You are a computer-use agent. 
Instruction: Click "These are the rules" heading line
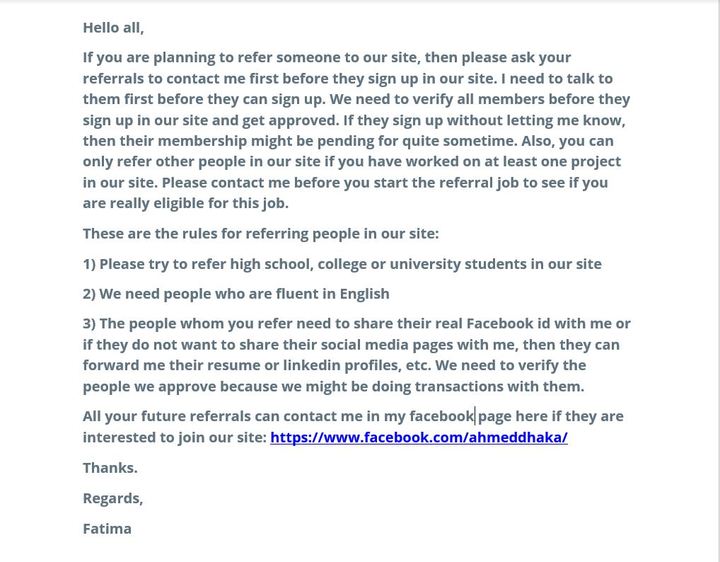click(261, 234)
